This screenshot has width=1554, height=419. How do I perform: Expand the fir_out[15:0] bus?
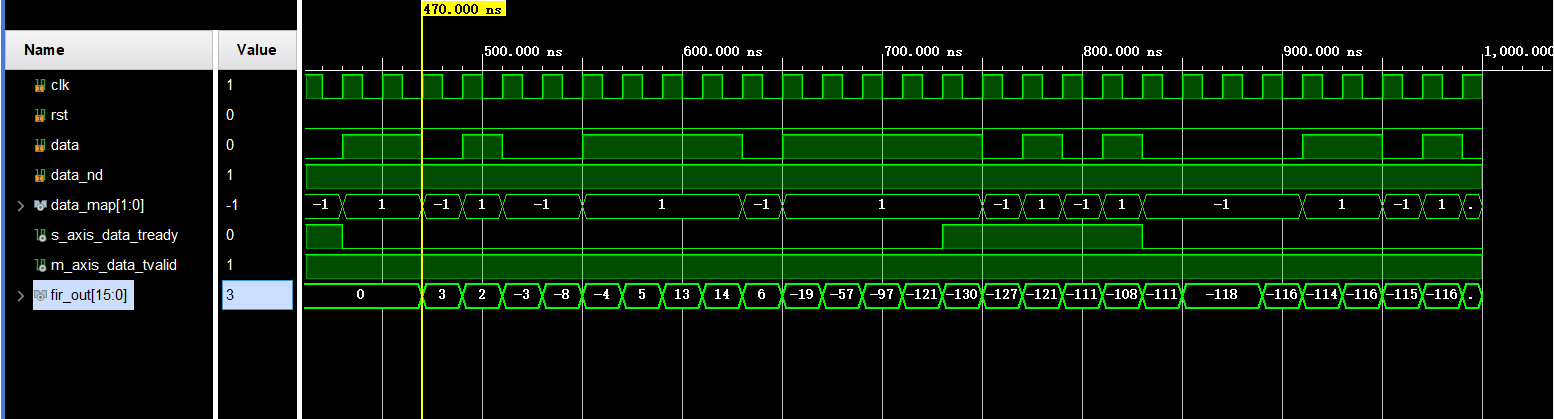click(20, 295)
